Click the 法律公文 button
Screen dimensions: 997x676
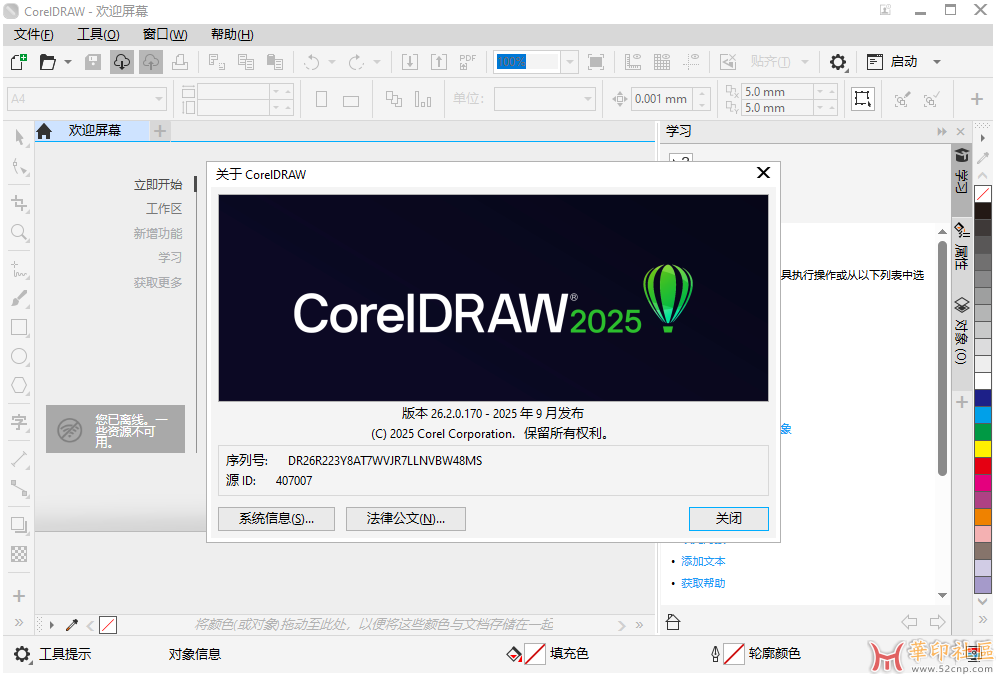[x=405, y=519]
